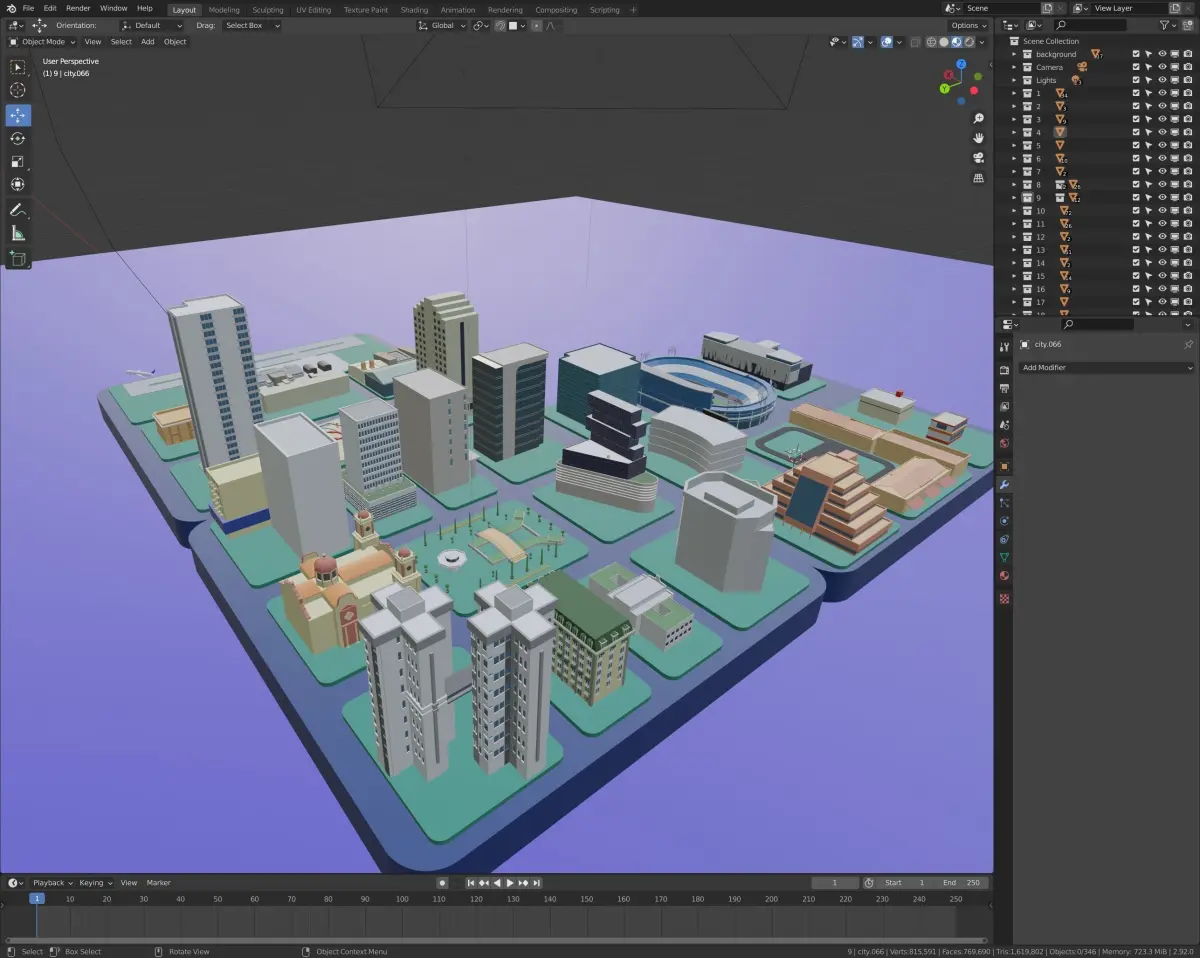Toggle viewport monitor icon for collection 15
Viewport: 1200px width, 958px height.
[1175, 276]
